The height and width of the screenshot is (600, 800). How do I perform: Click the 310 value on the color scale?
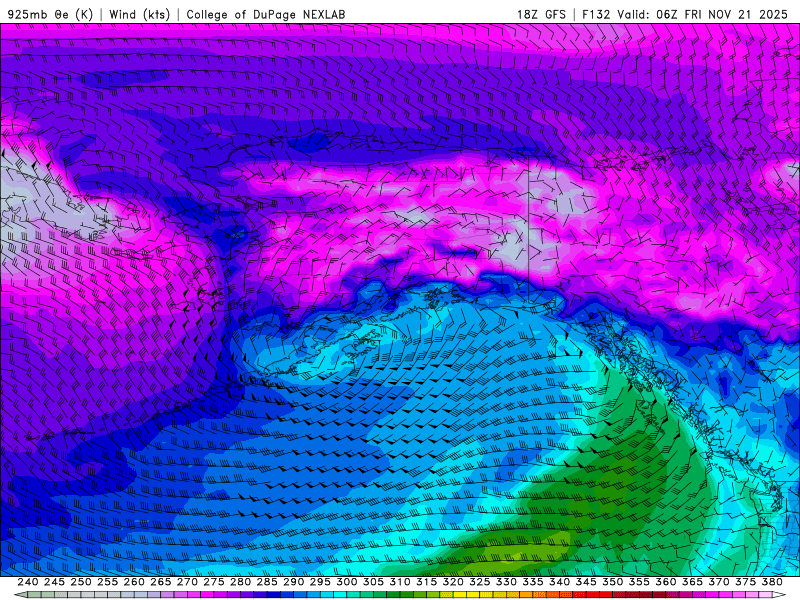pyautogui.click(x=399, y=582)
